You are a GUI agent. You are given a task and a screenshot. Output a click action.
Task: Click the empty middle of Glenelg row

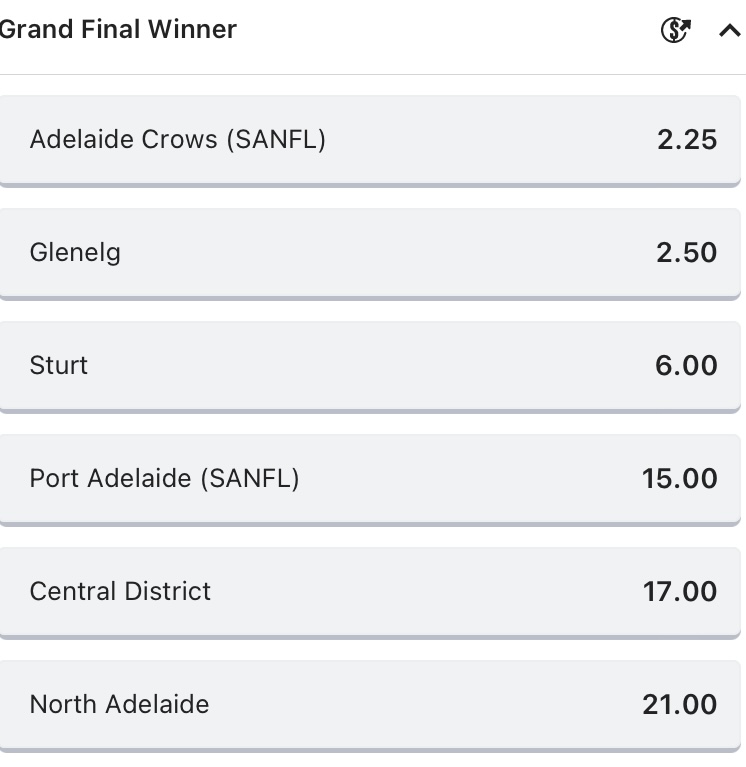pos(380,253)
